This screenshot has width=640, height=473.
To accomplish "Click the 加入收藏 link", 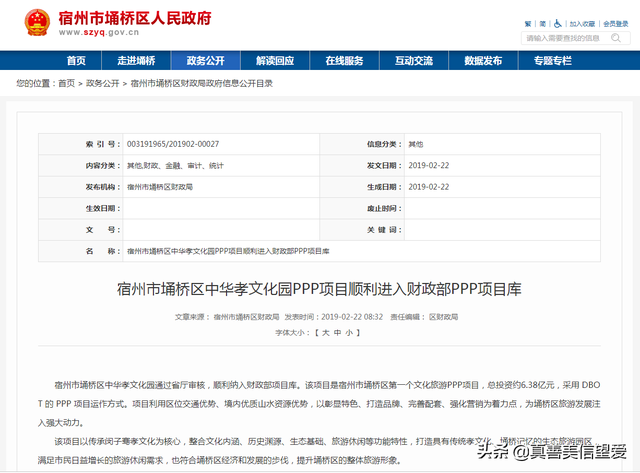I will coord(582,24).
